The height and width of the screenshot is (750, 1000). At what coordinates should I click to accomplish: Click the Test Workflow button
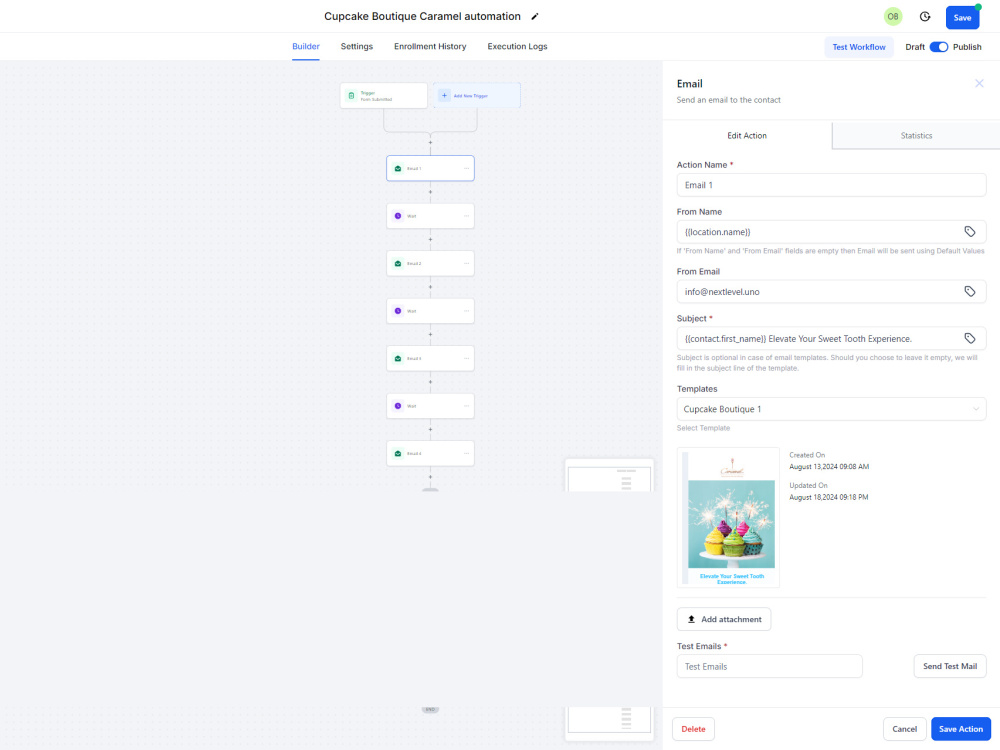coord(858,47)
